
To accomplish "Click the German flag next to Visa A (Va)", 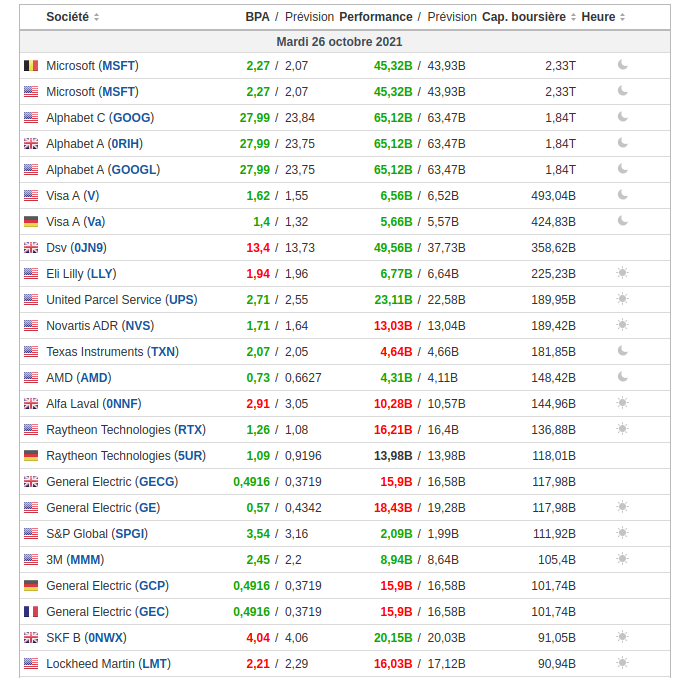I will click(x=31, y=222).
